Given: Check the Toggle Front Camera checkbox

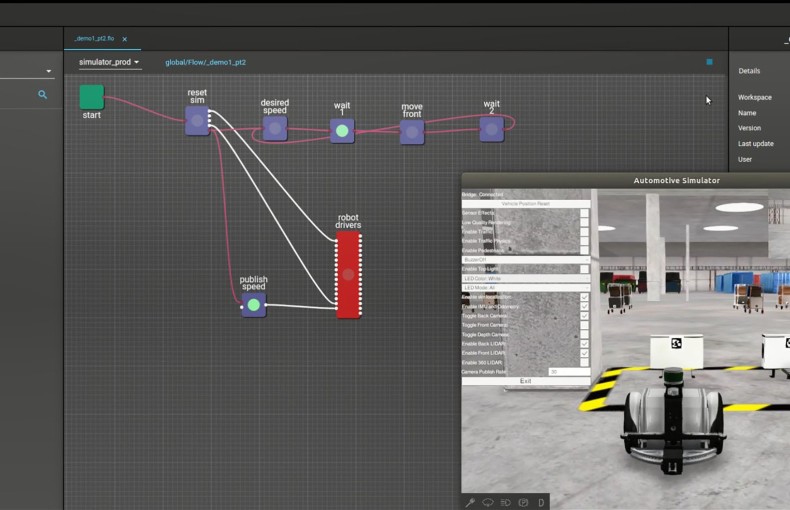Looking at the screenshot, I should coord(585,325).
